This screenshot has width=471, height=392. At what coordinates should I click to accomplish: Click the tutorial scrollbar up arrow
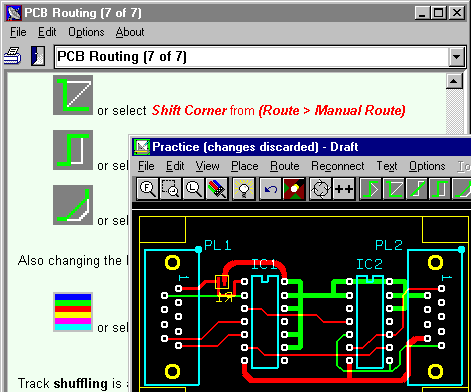click(x=454, y=81)
